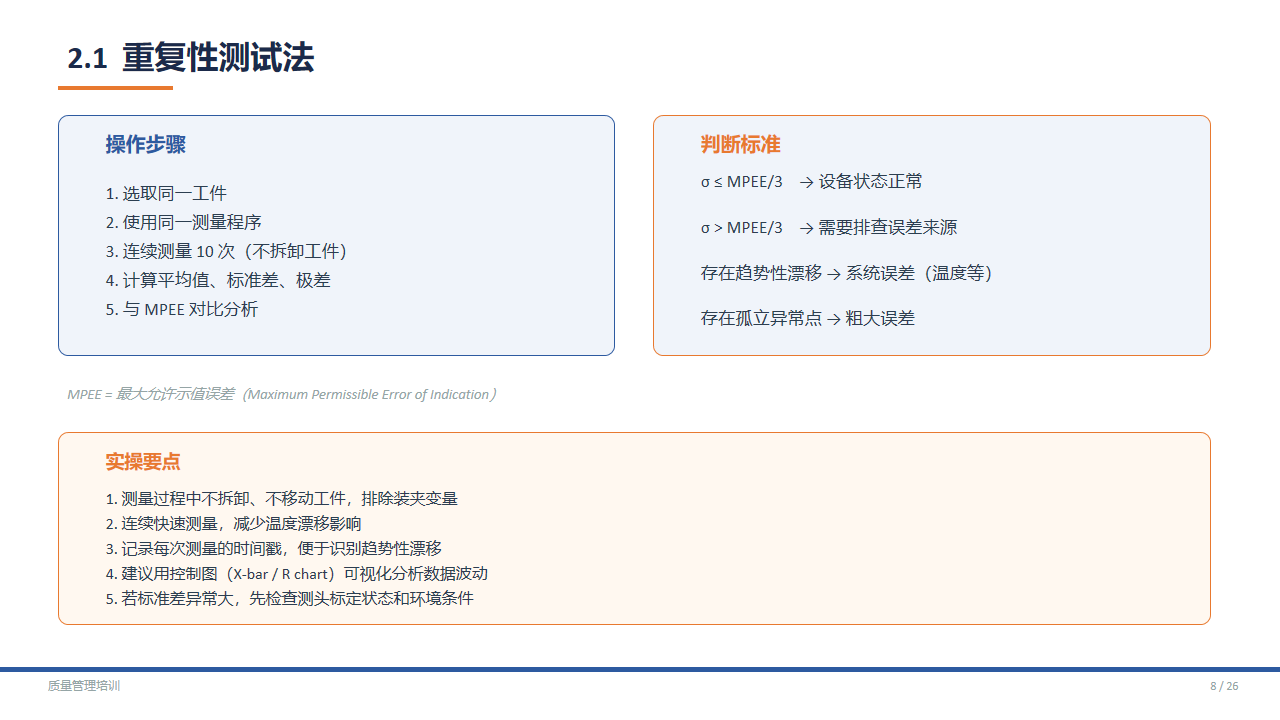Image resolution: width=1280 pixels, height=720 pixels.
Task: Select the 与 MPEE 对比分析 line
Action: 182,310
